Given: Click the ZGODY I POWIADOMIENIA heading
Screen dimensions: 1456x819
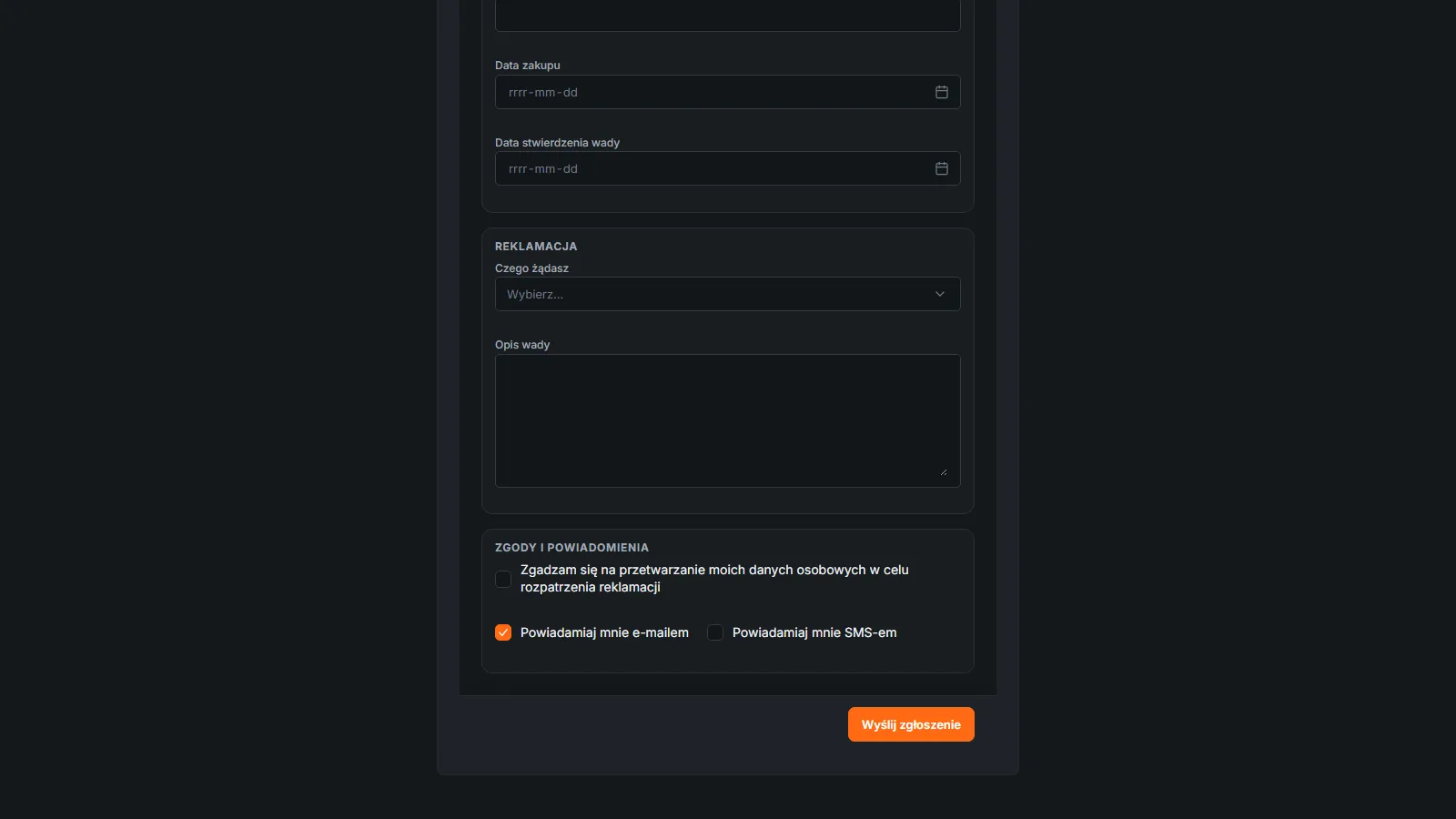Looking at the screenshot, I should (x=571, y=548).
